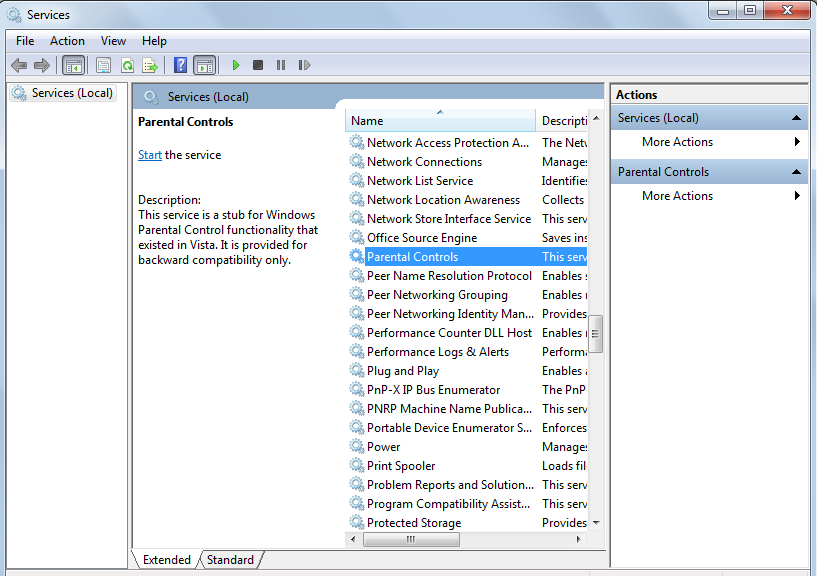Toggle the Show/Hide Action Pane icon
The image size is (817, 576).
(x=204, y=65)
